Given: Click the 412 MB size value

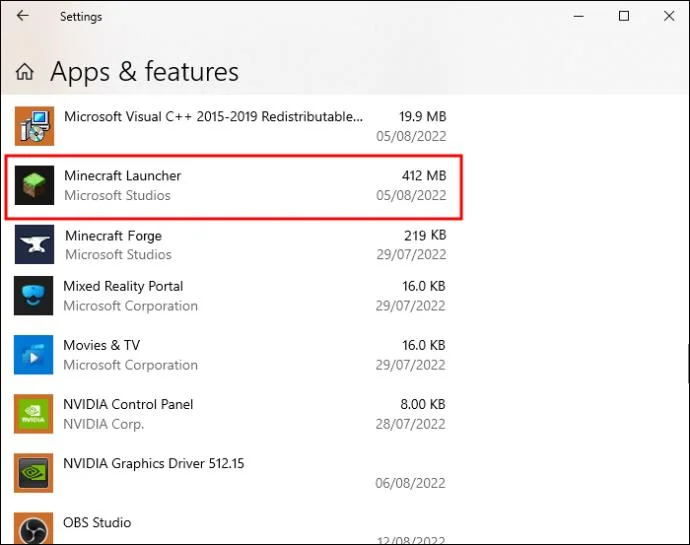Looking at the screenshot, I should pos(424,175).
